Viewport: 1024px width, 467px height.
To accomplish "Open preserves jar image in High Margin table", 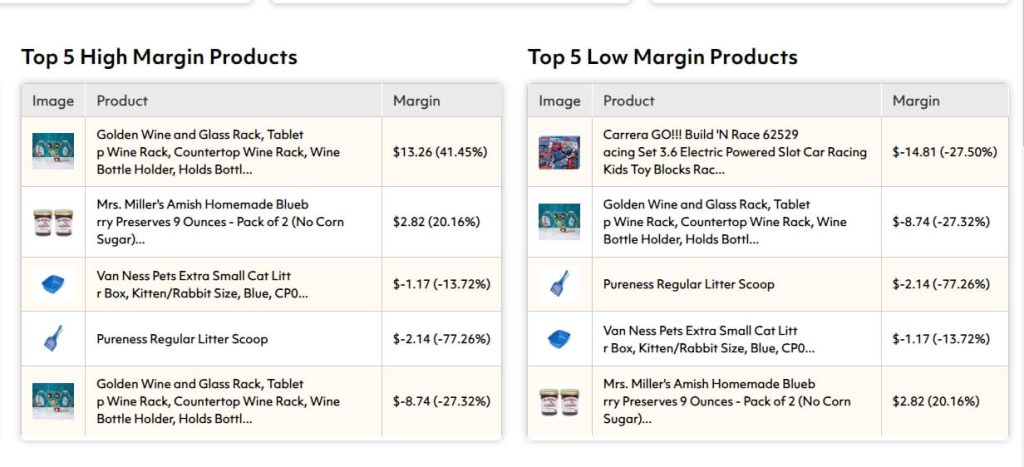I will [53, 222].
